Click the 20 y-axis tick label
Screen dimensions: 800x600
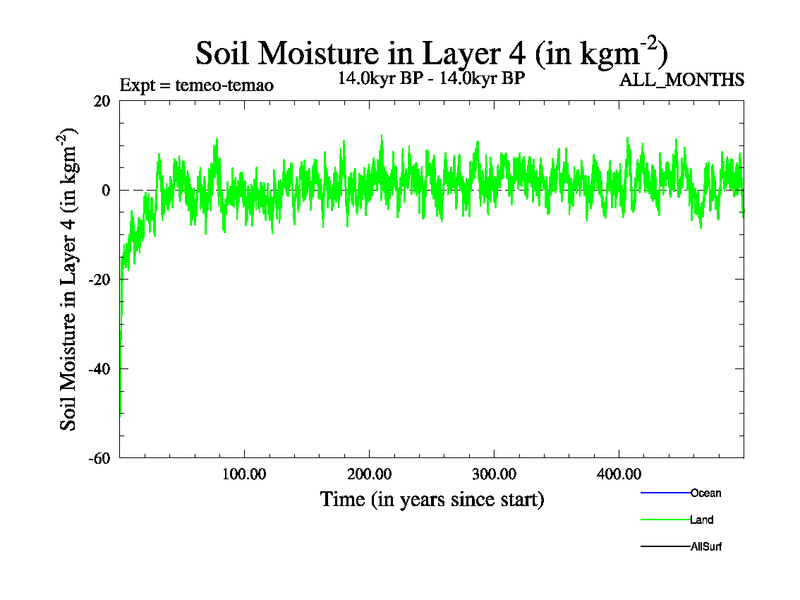[100, 101]
